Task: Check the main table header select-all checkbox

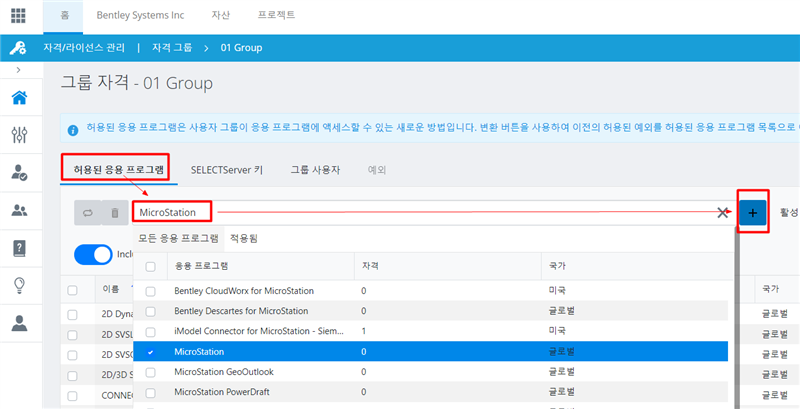Action: coord(72,290)
